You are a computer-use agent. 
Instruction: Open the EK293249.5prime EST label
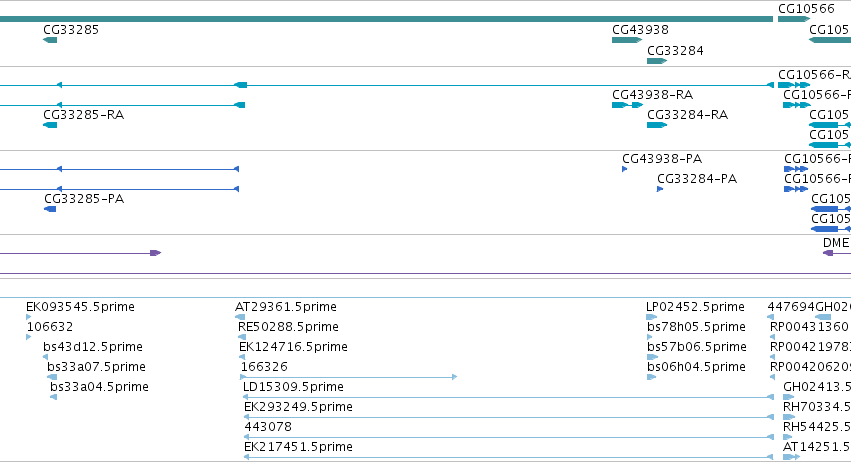click(x=299, y=407)
